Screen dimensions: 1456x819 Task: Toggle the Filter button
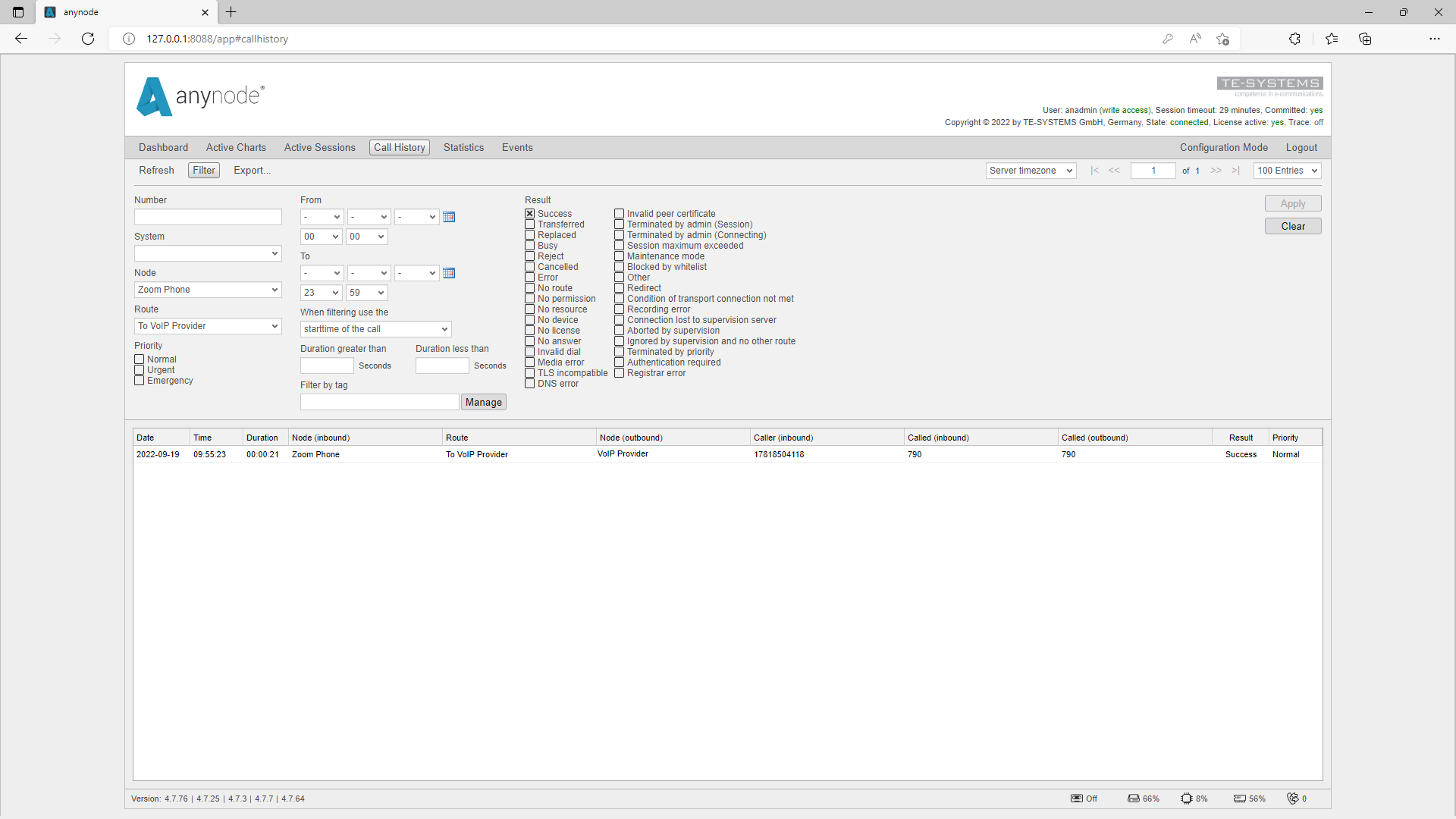coord(203,171)
